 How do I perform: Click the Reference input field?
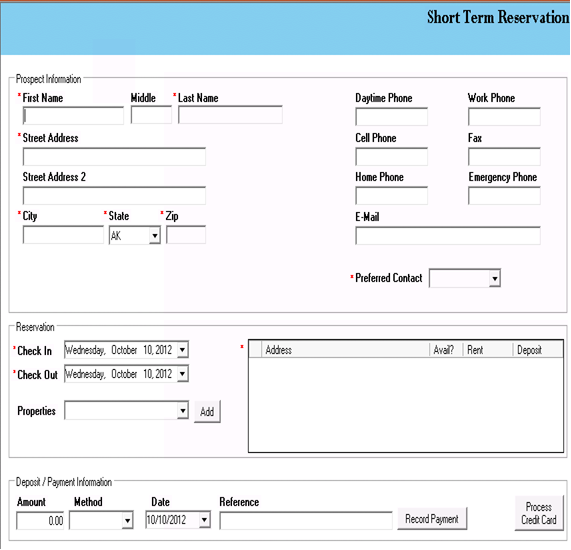pos(306,520)
